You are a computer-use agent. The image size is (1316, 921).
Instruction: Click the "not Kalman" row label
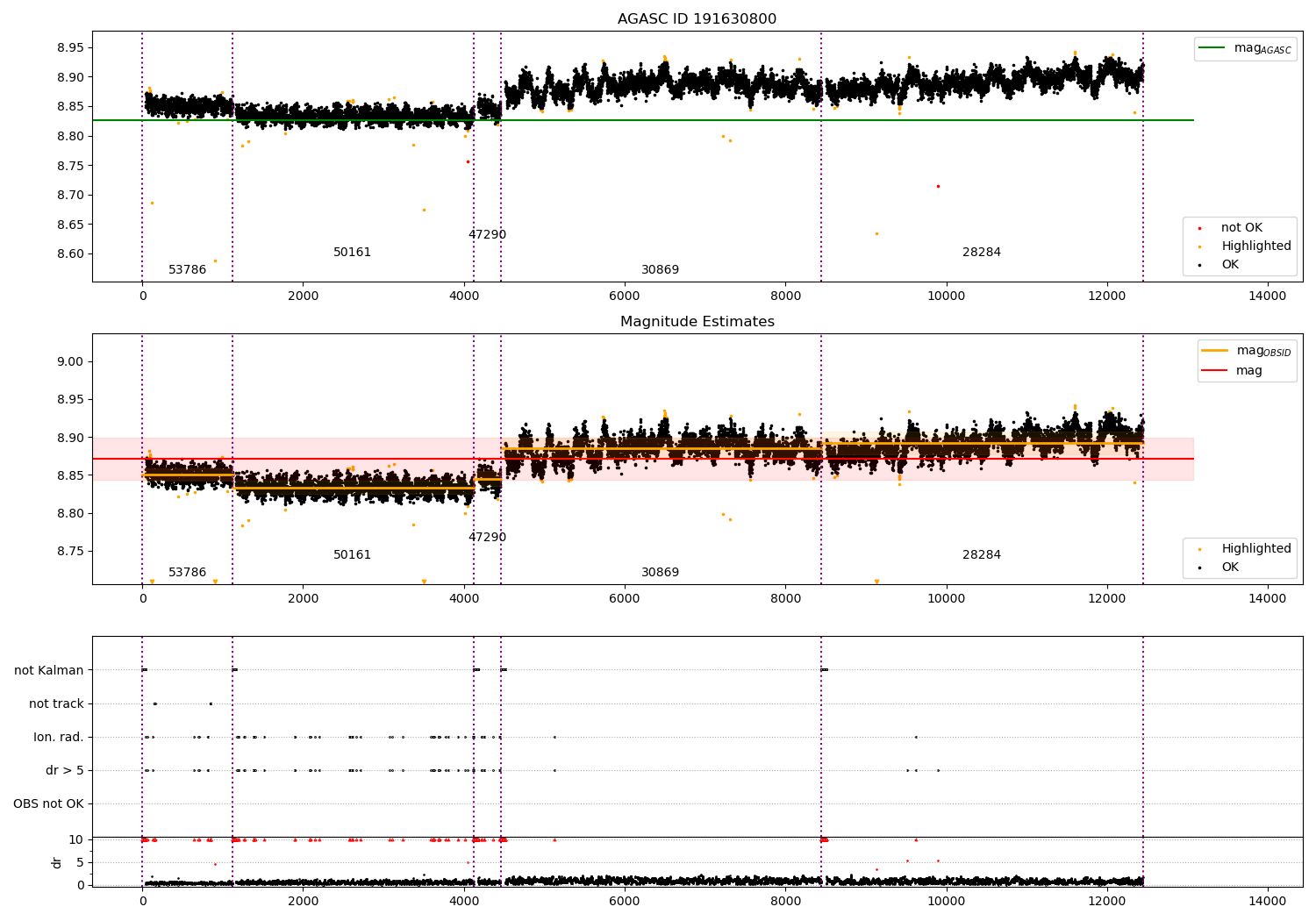49,670
